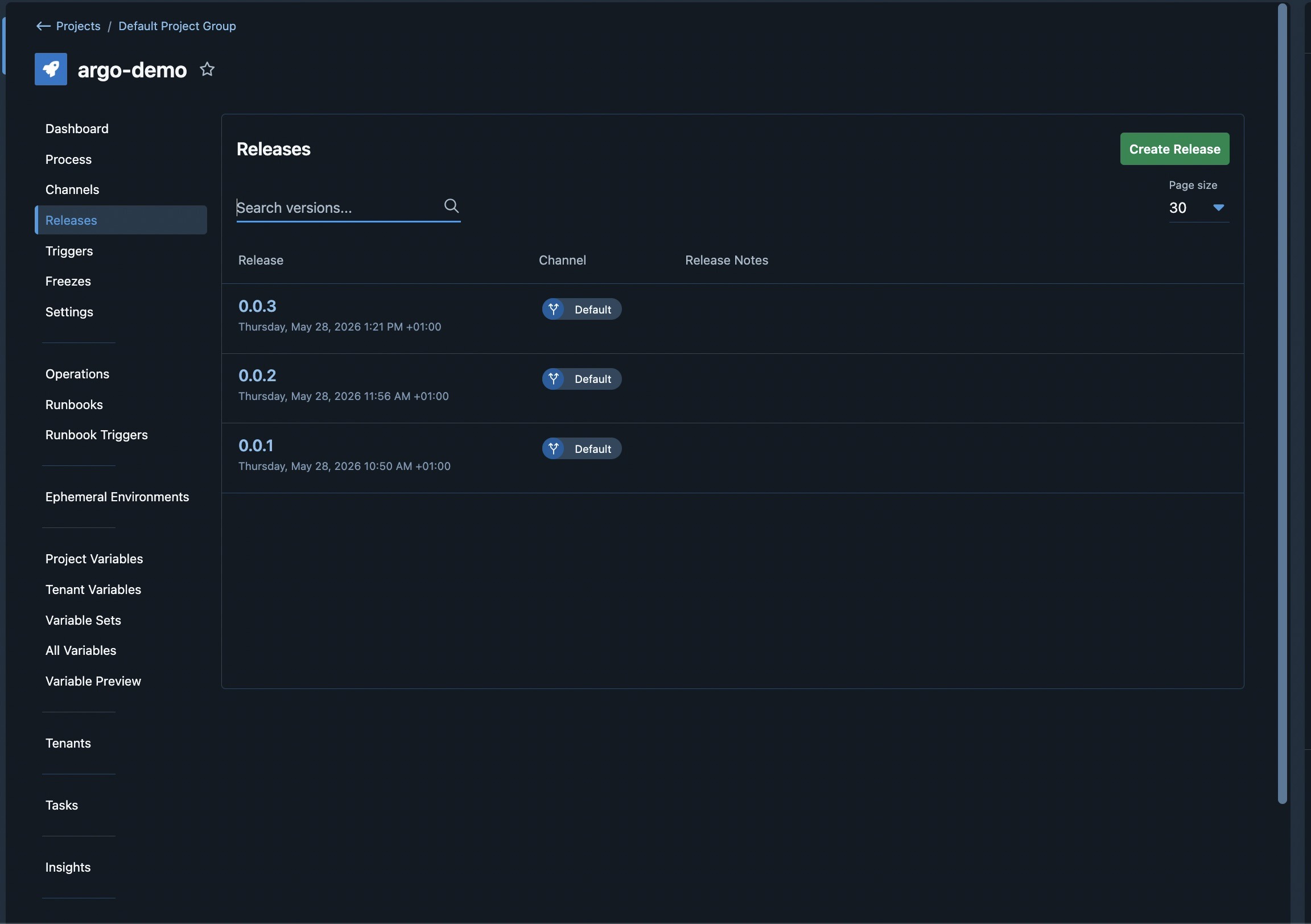Click the date 'May 28, 2026 1:21 PM'
Screen dimensions: 1311x924
tap(347, 327)
